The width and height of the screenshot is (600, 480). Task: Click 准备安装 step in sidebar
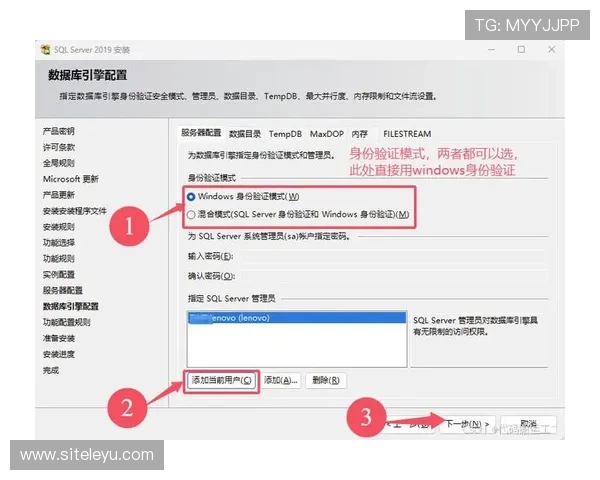[x=59, y=338]
